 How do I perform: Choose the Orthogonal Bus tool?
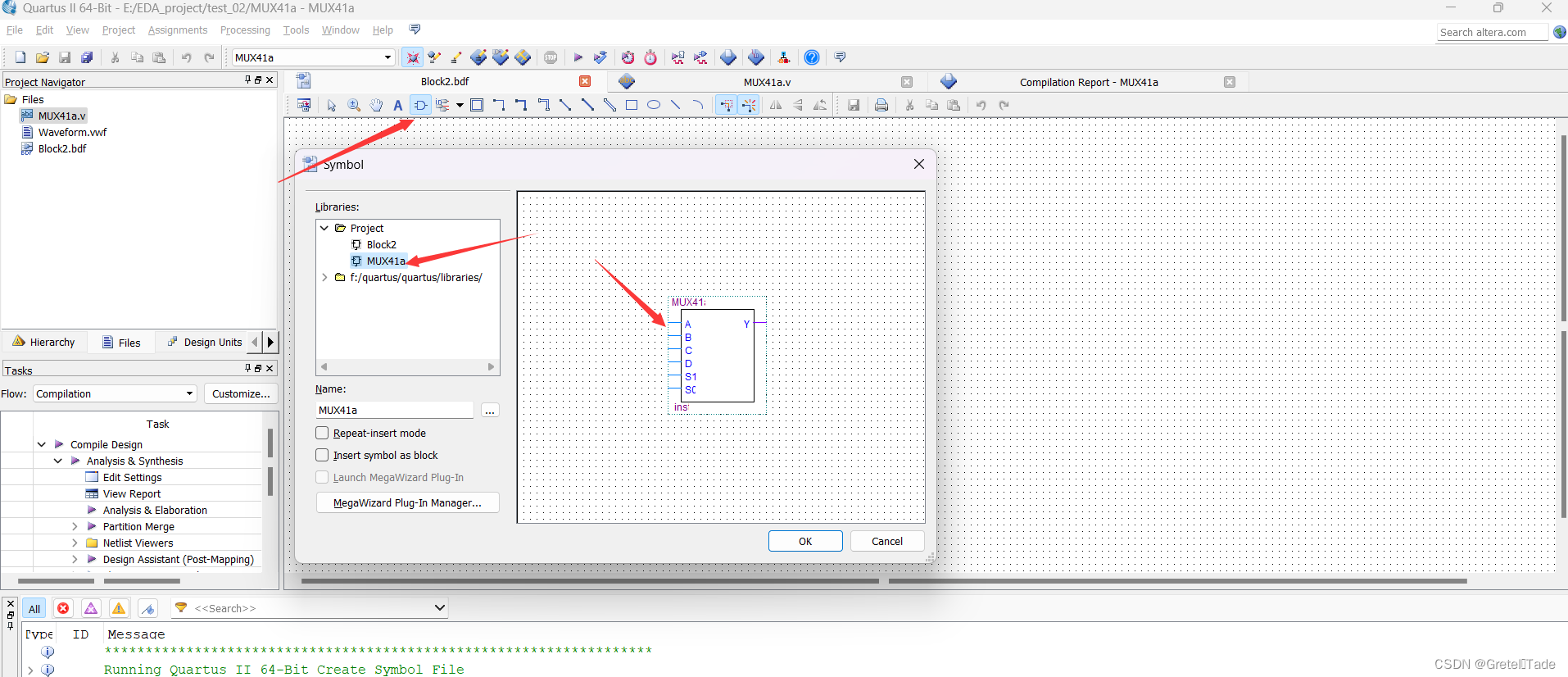[x=521, y=105]
